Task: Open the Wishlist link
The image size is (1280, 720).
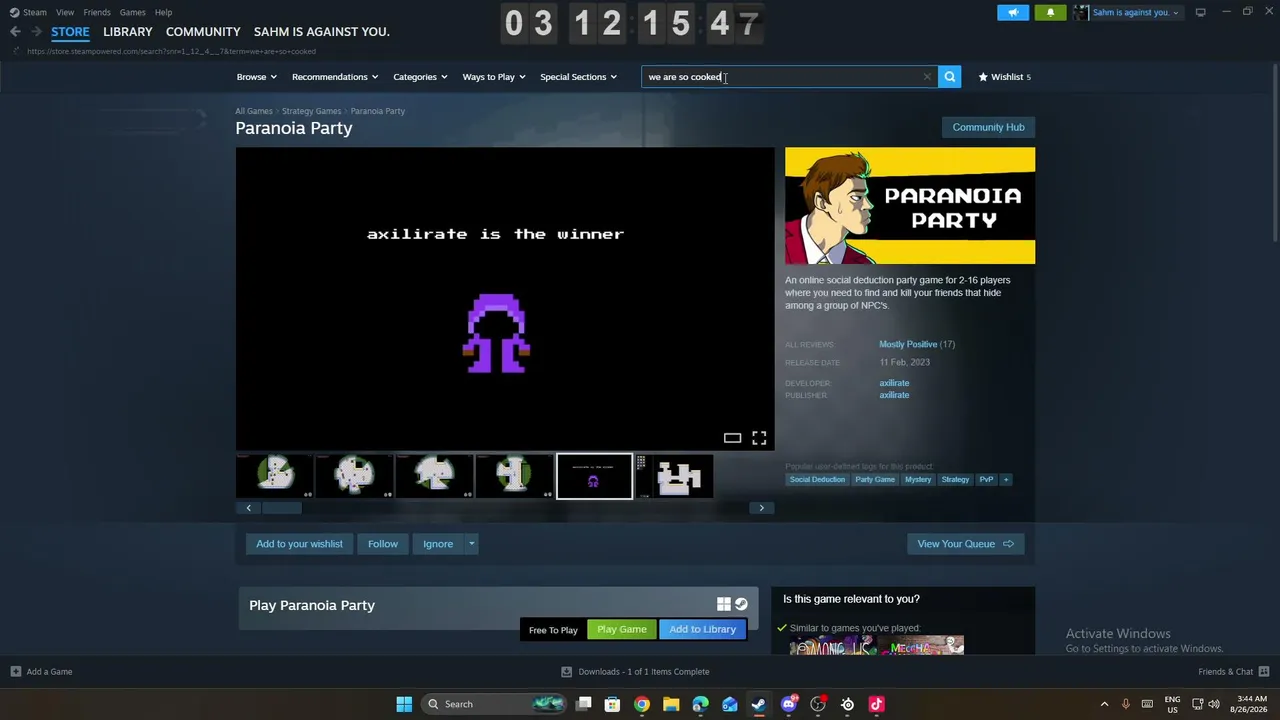Action: click(x=1005, y=77)
